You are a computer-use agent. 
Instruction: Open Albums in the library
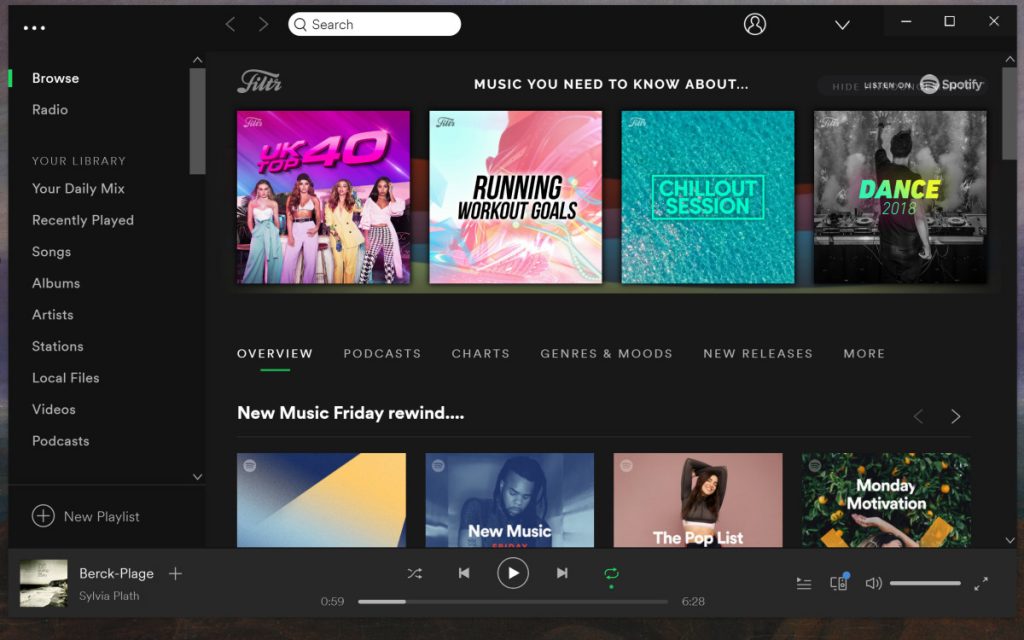click(x=56, y=283)
